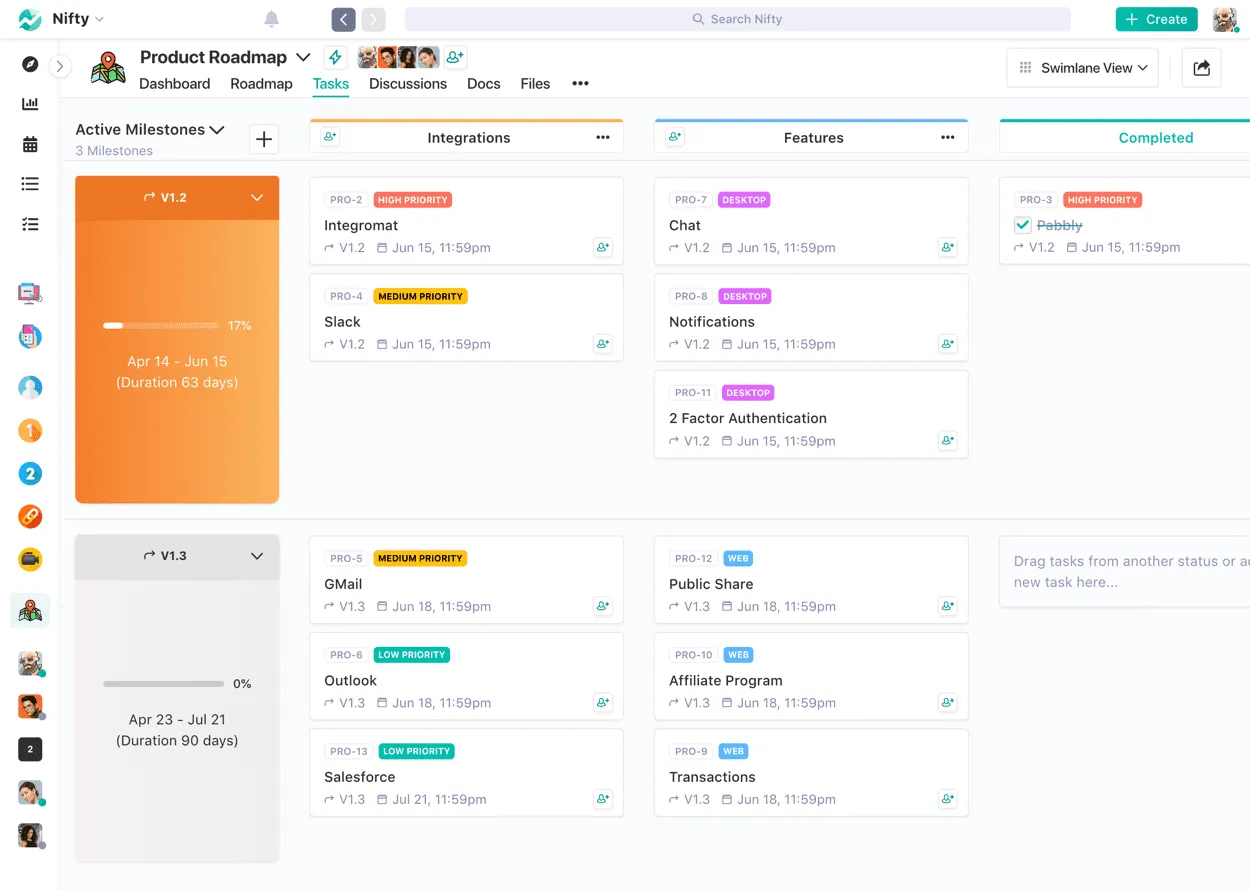Open the Docs tab
The height and width of the screenshot is (890, 1250).
point(483,84)
